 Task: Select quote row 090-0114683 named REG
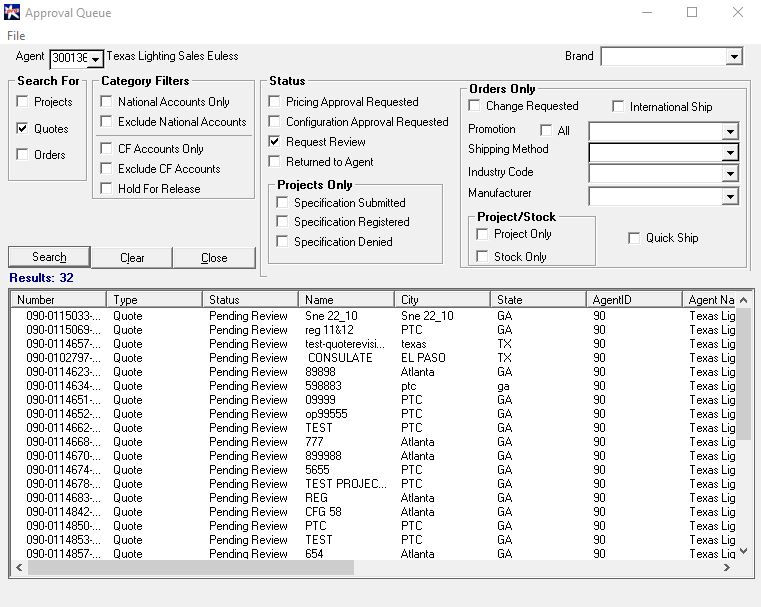pos(373,498)
